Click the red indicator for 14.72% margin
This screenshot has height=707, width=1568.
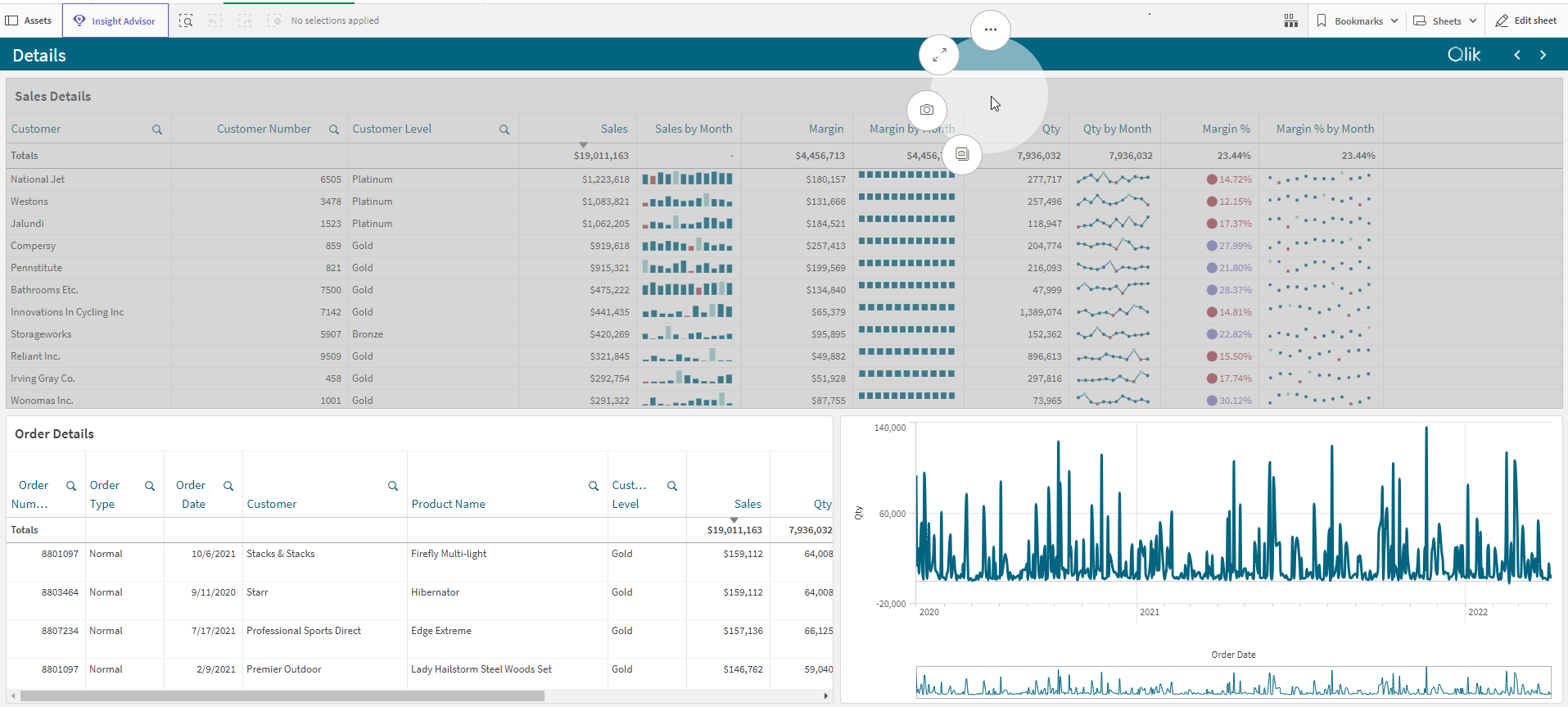point(1212,179)
